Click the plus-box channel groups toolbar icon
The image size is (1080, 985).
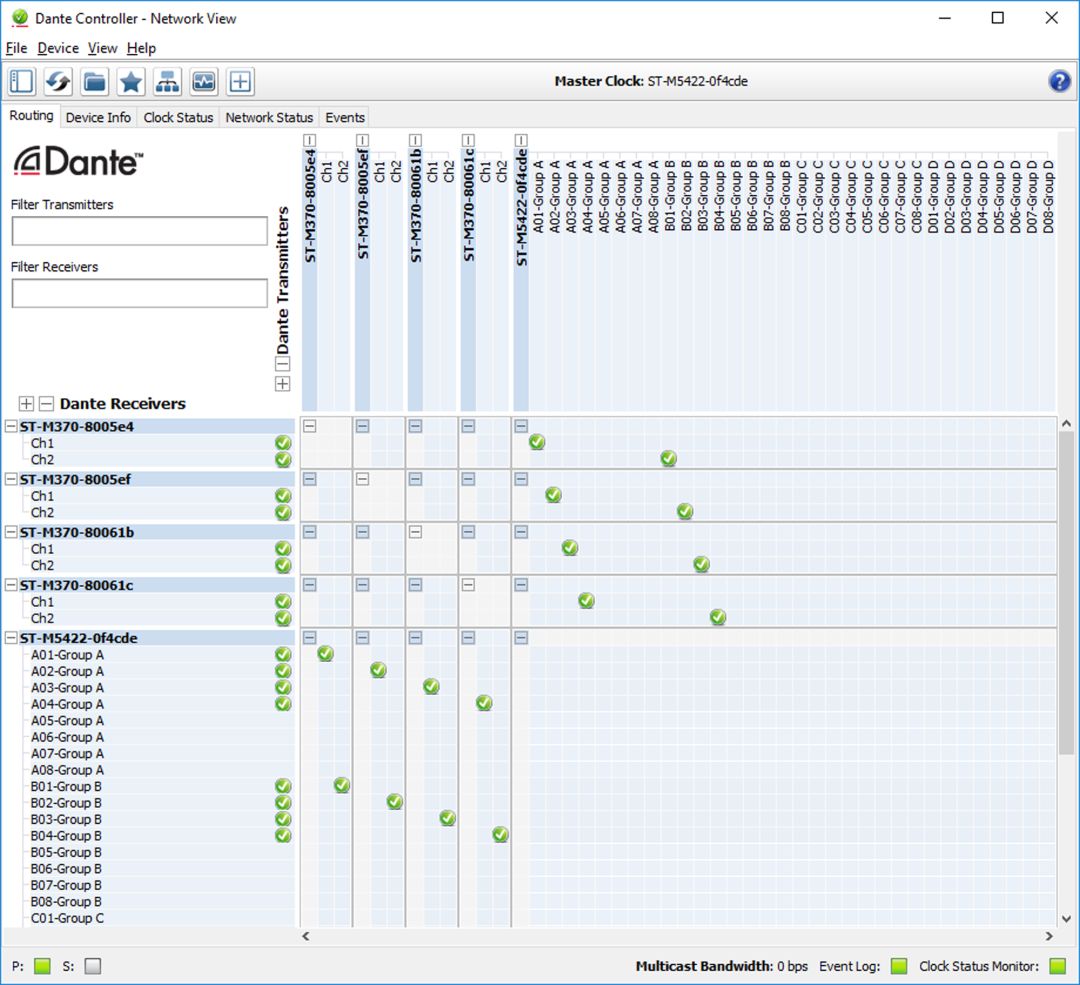pos(240,81)
